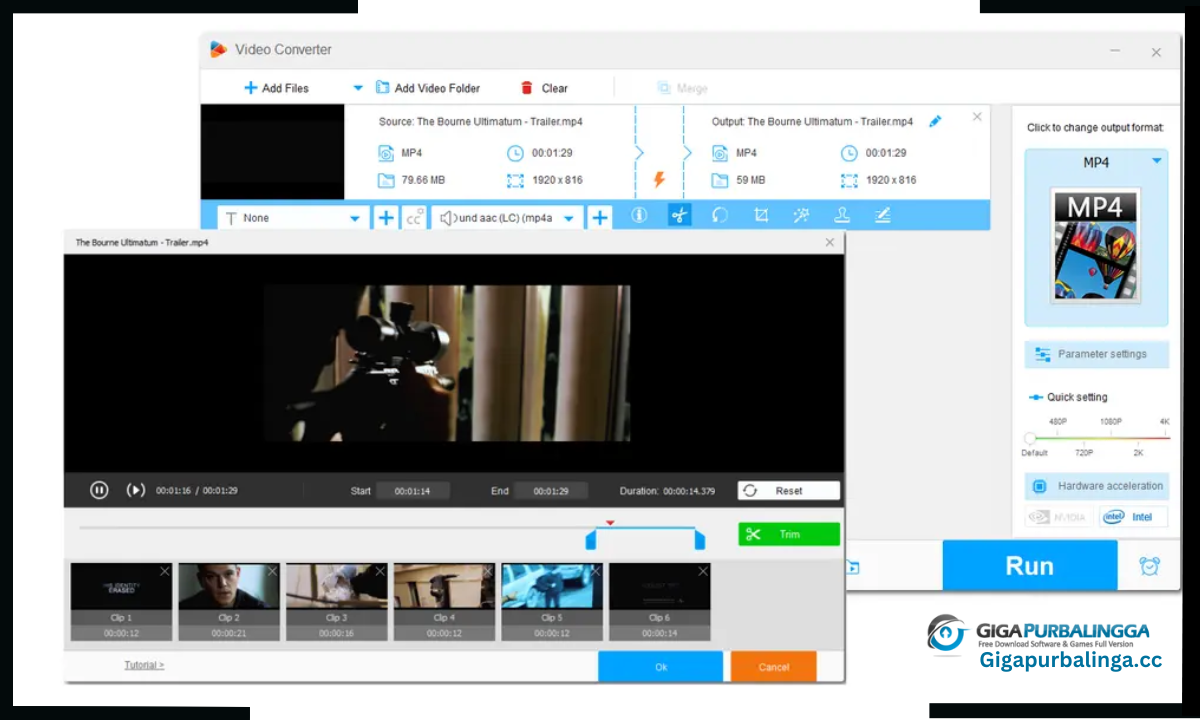
Task: Remove Clip 1 with its X
Action: 165,571
